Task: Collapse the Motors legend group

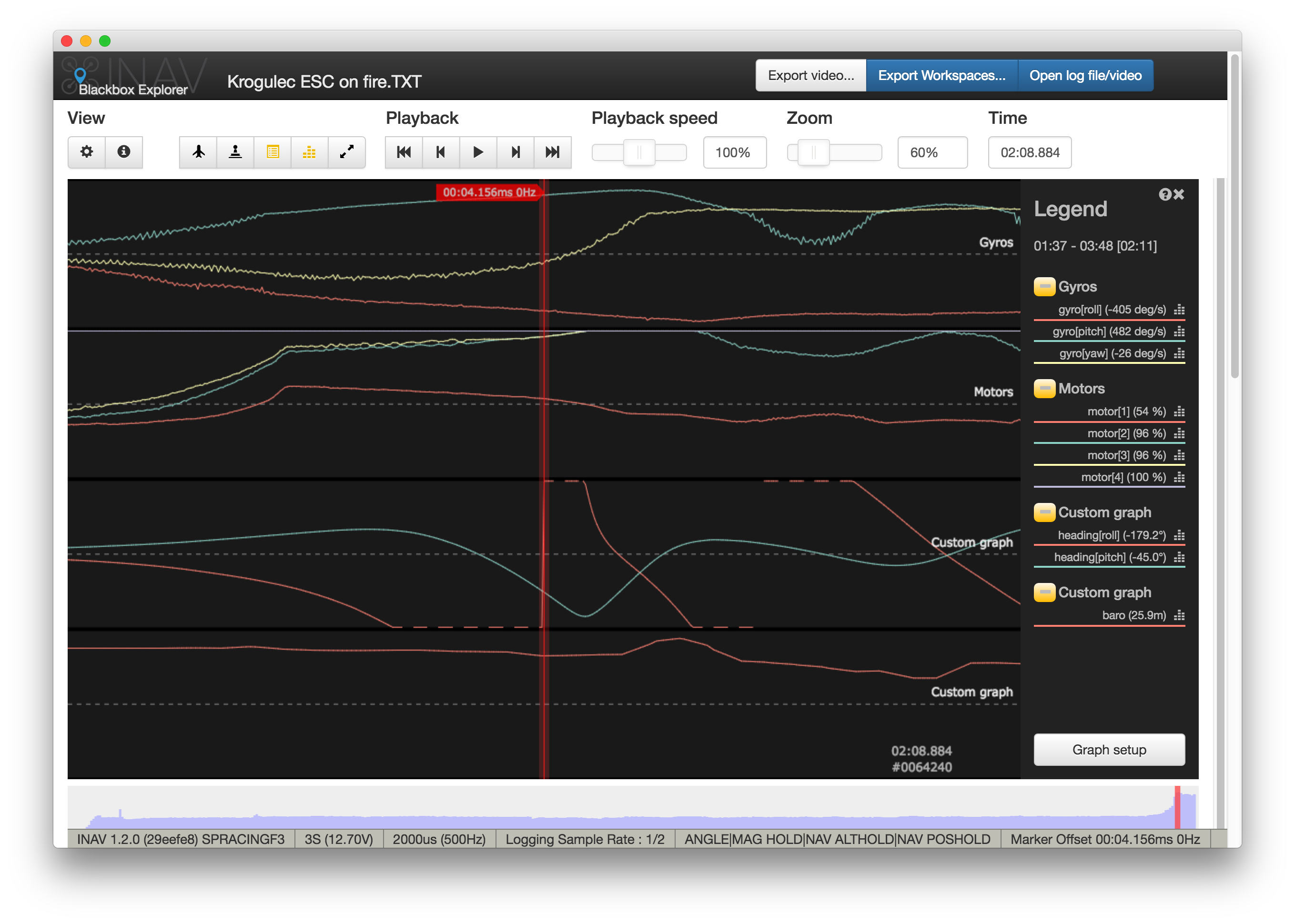Action: click(x=1044, y=389)
